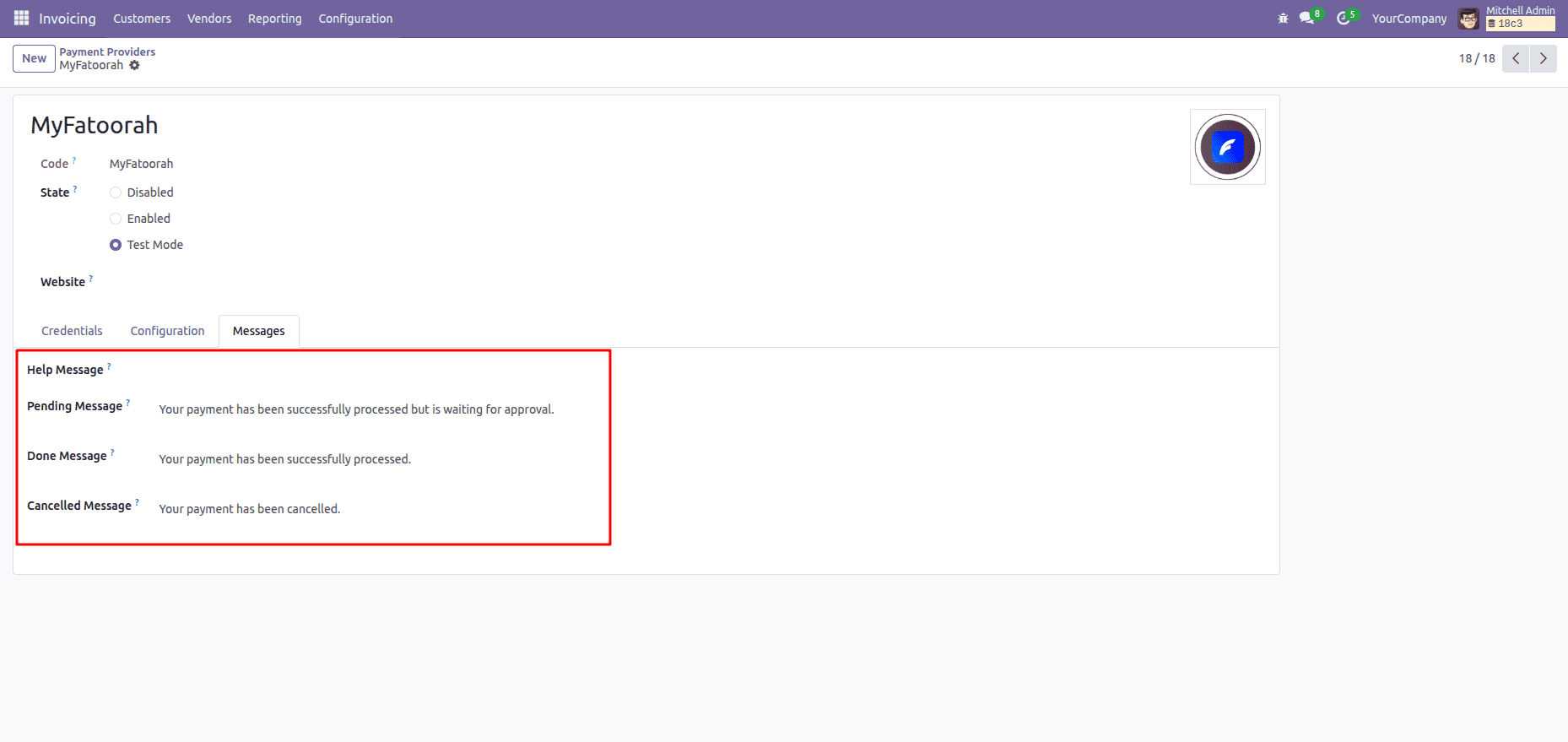Edit the cancelled message text
This screenshot has height=742, width=1568.
click(x=249, y=509)
